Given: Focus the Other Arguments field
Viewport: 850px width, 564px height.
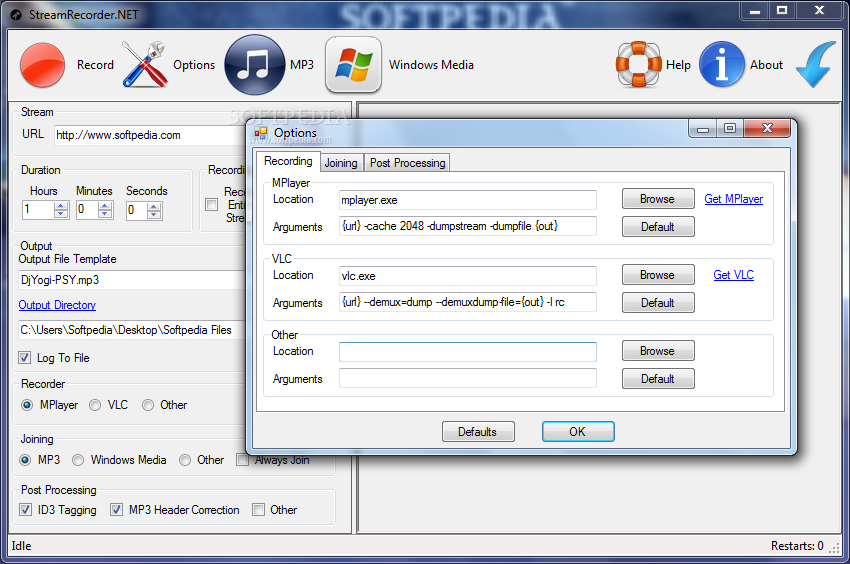Looking at the screenshot, I should [468, 378].
